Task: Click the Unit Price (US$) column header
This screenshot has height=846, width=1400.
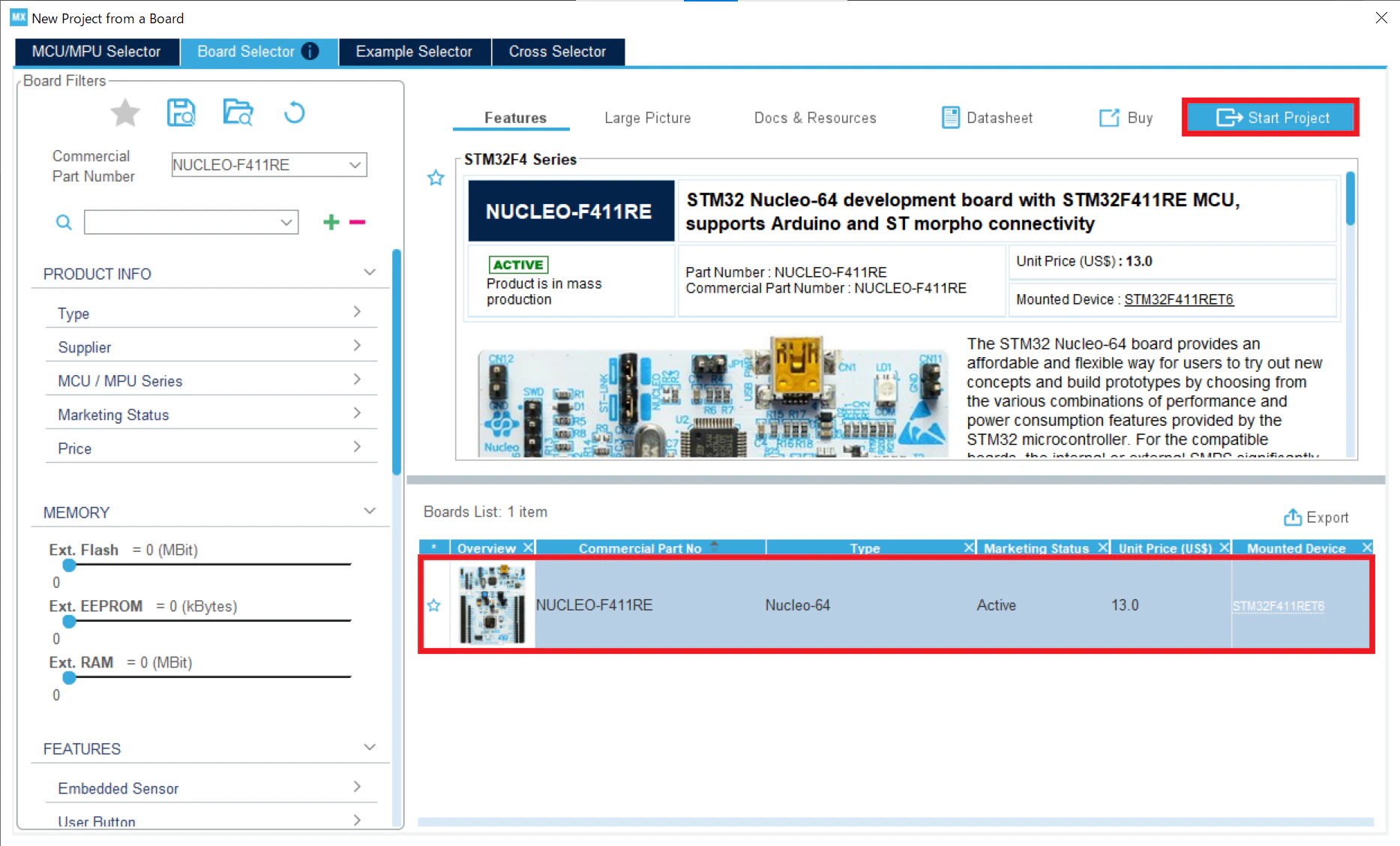Action: pos(1165,548)
